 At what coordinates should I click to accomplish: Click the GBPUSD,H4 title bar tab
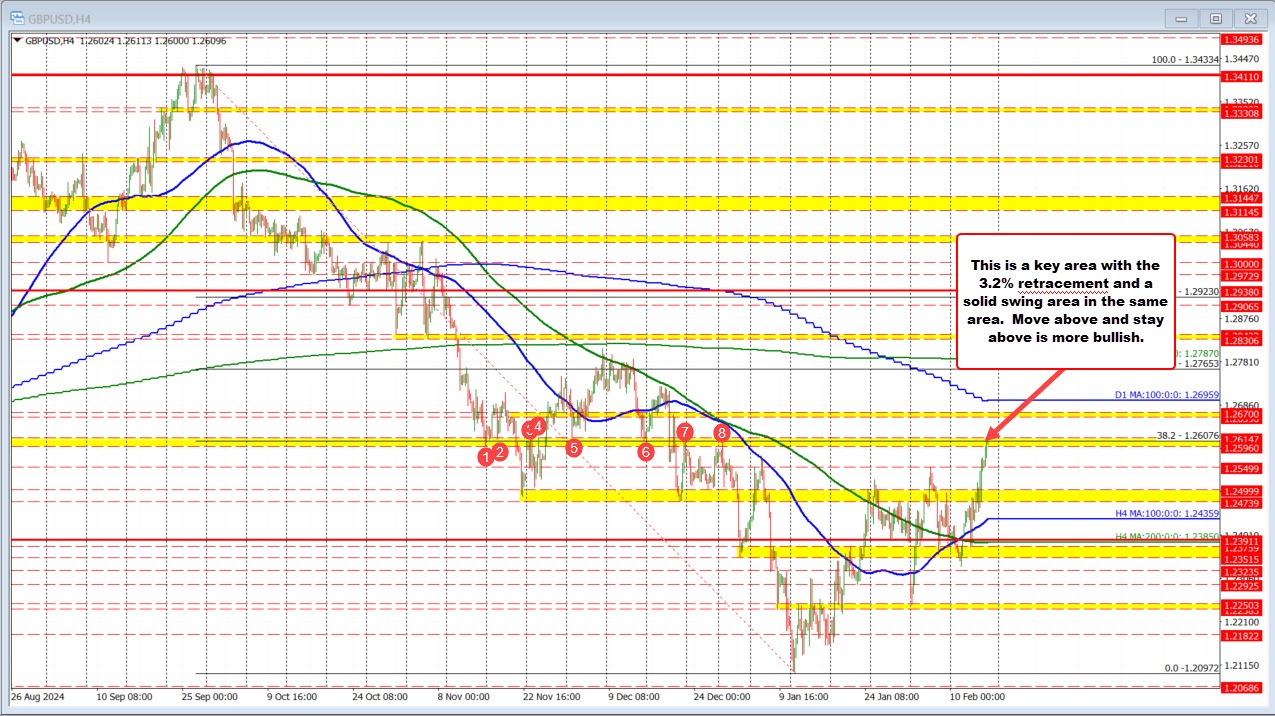[x=60, y=18]
